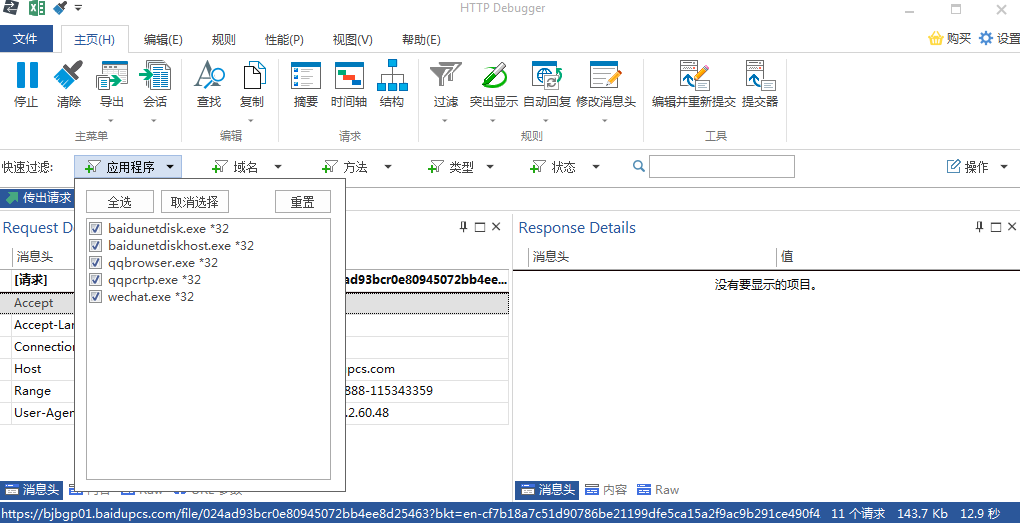The image size is (1020, 523).
Task: Switch to Performance (性能) ribbon tab
Action: point(284,40)
